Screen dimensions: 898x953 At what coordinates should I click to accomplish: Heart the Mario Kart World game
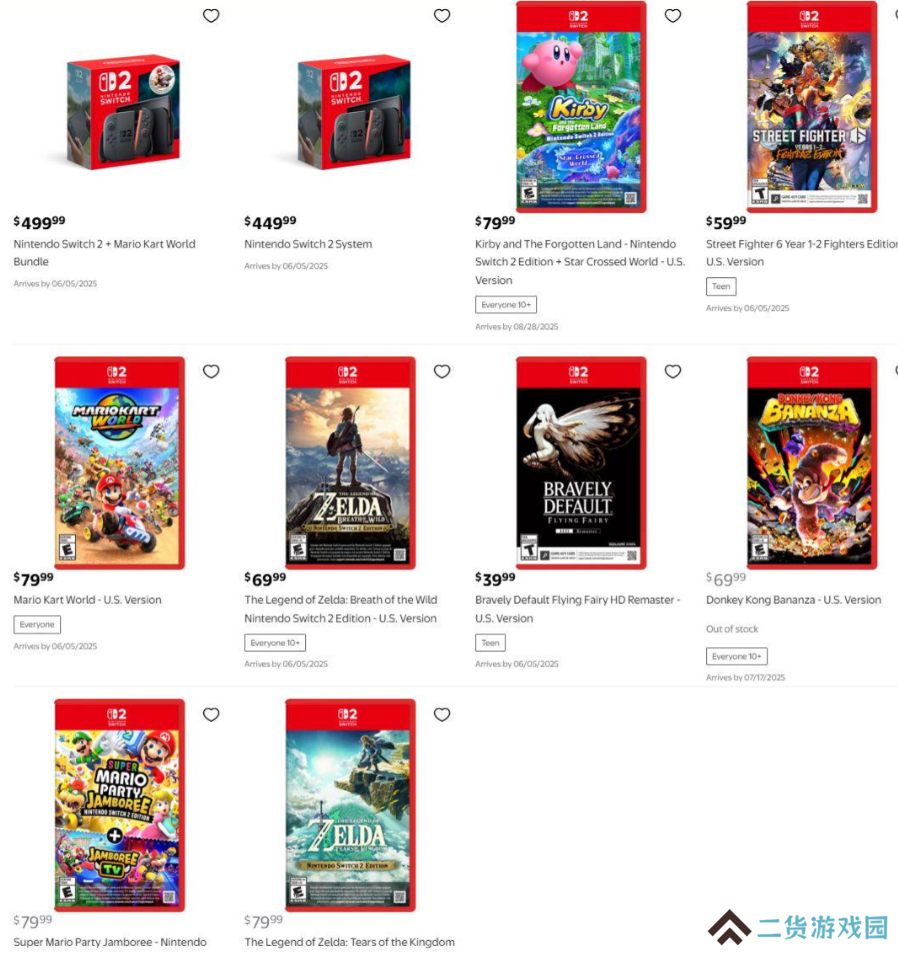click(x=211, y=371)
